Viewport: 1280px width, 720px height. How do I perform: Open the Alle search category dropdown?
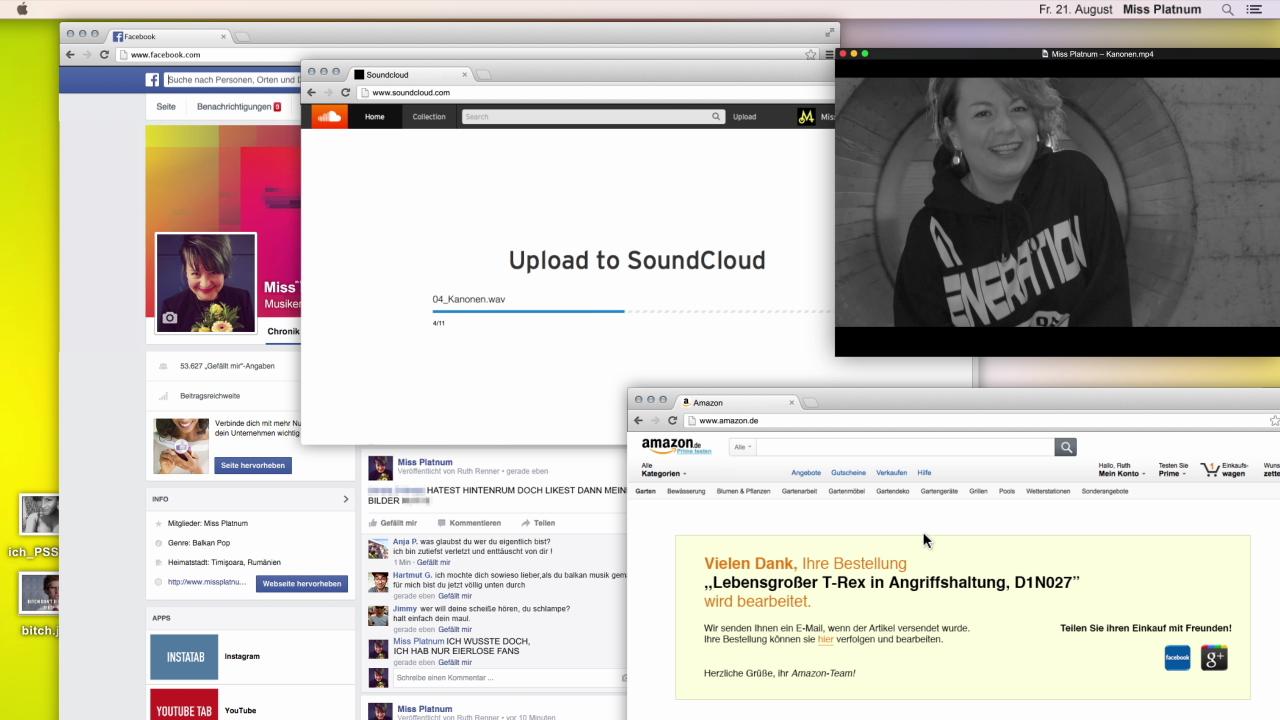point(742,447)
